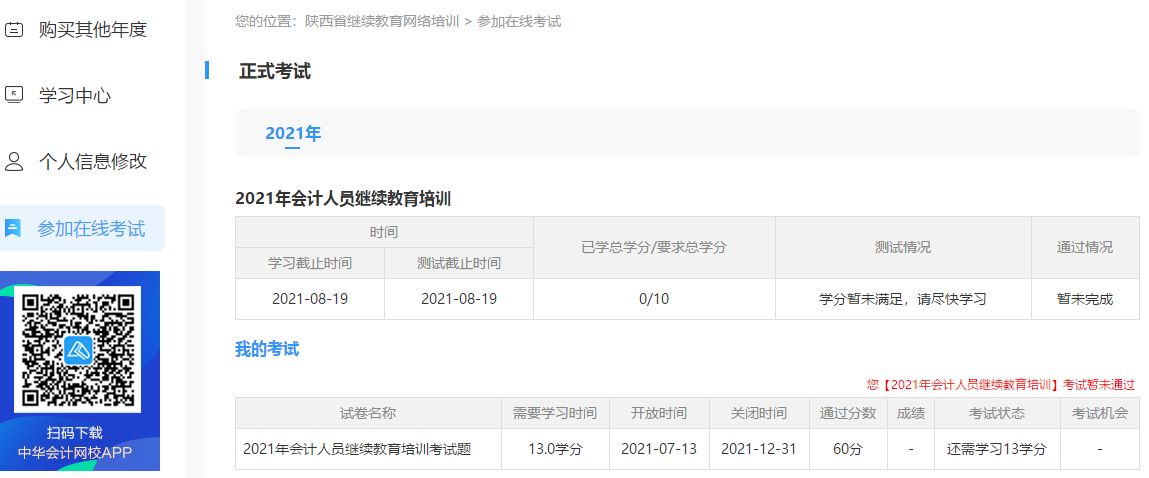Click the 暂未完成 pass status cell

(x=1084, y=298)
